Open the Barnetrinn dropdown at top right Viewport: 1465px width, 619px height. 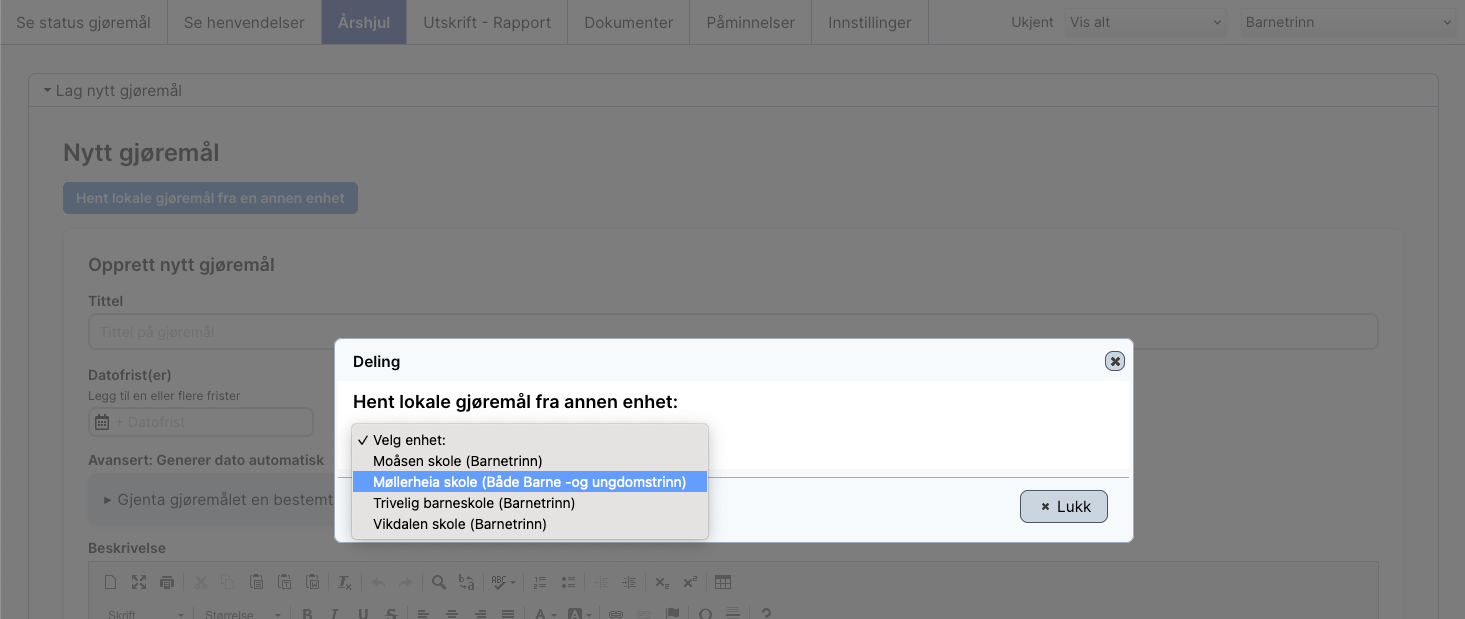1348,22
